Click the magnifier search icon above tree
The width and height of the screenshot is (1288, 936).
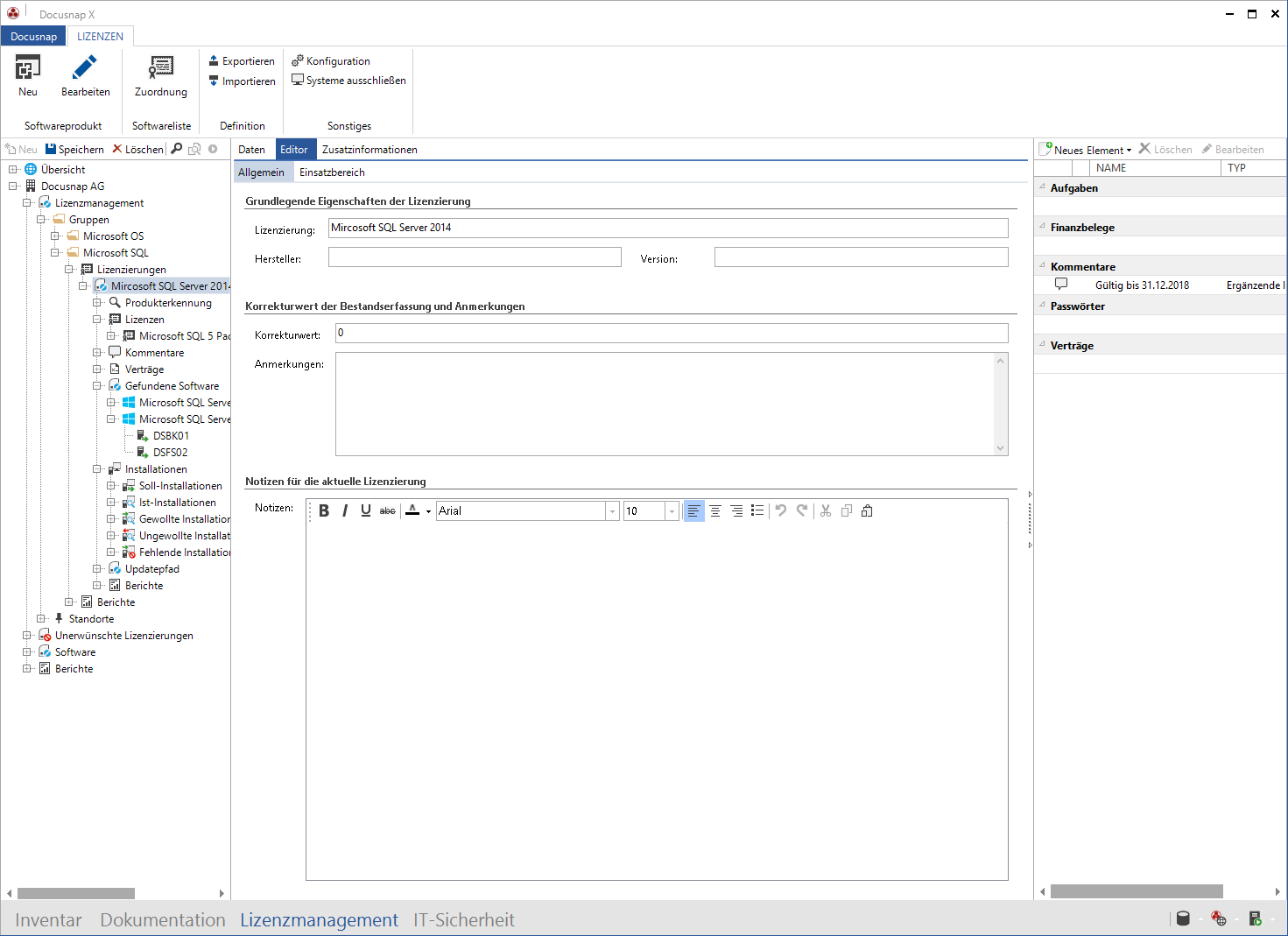coord(177,149)
